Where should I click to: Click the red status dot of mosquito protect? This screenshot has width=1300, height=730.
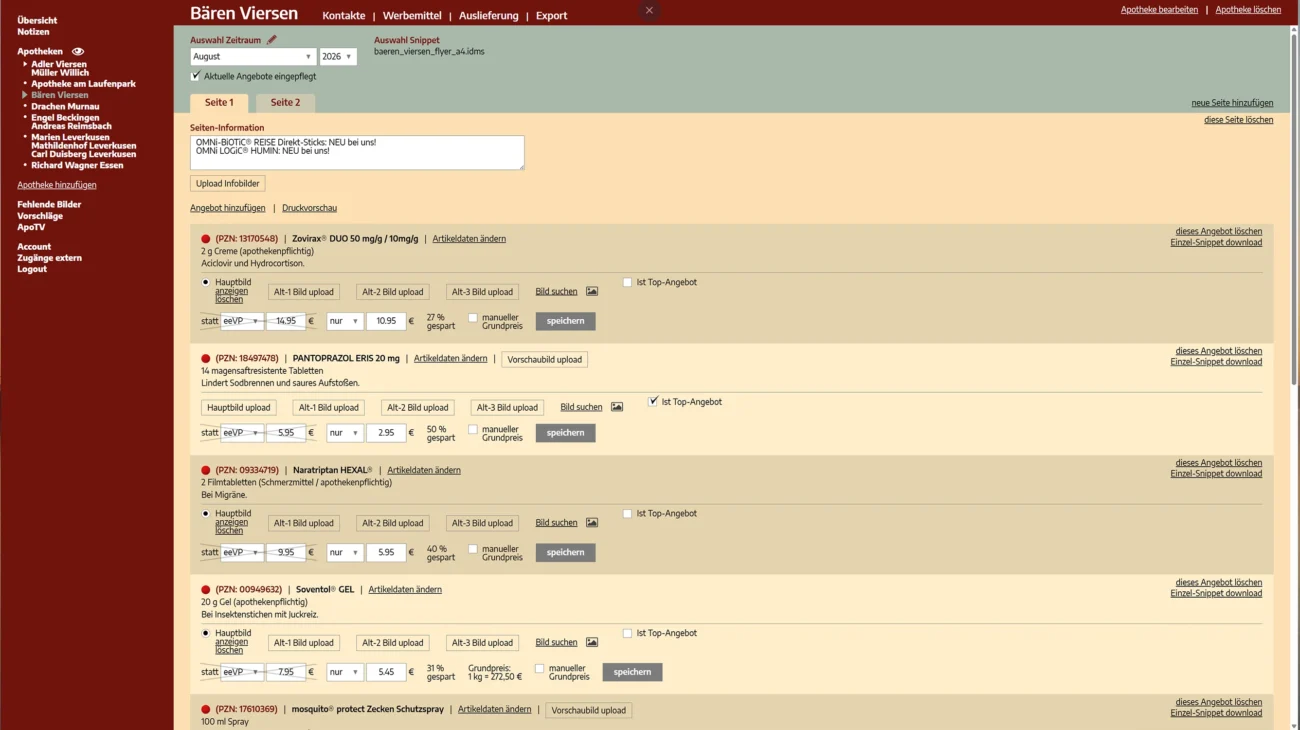(x=206, y=710)
